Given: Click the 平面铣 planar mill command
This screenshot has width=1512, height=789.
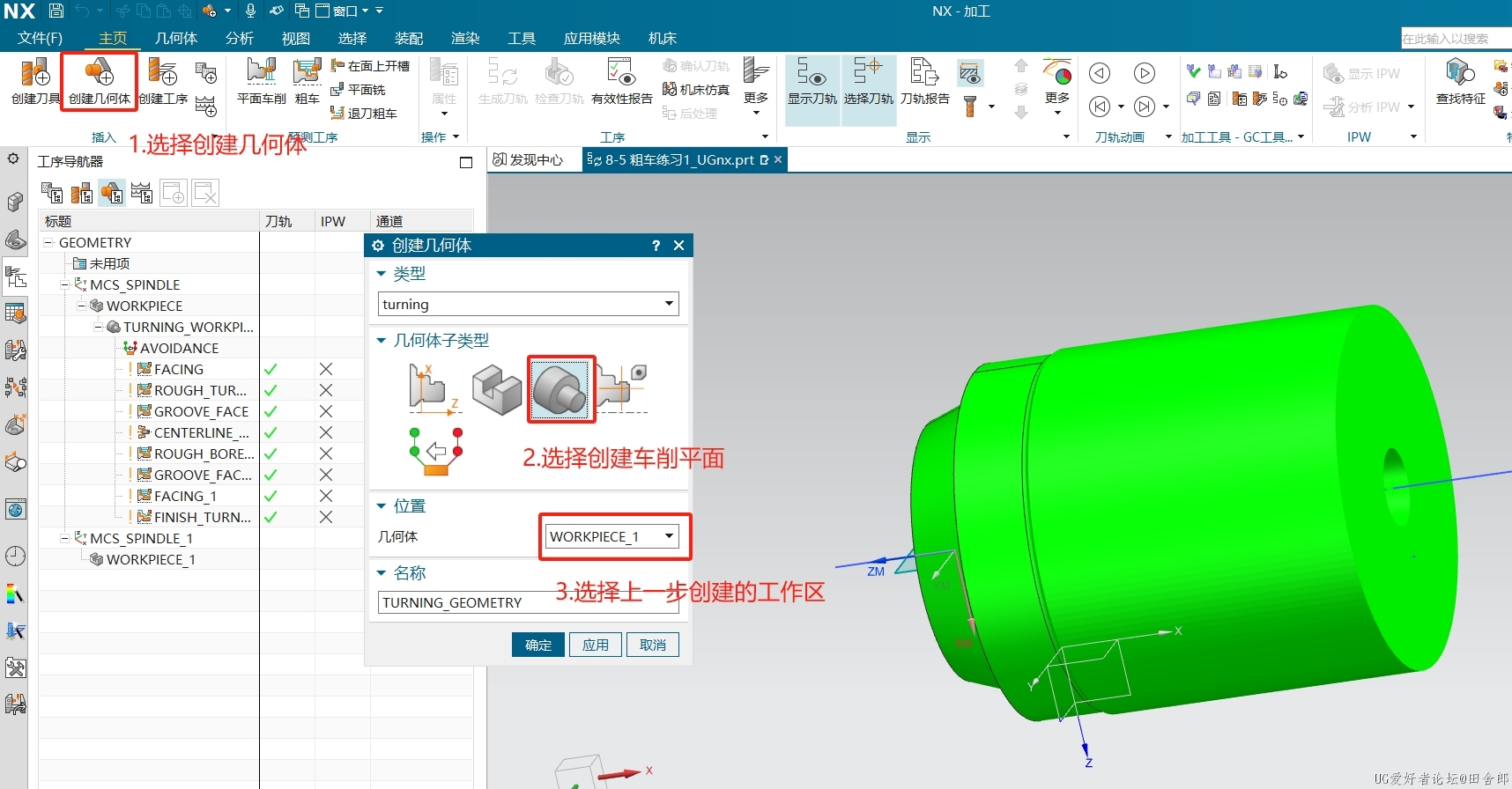Looking at the screenshot, I should point(358,90).
